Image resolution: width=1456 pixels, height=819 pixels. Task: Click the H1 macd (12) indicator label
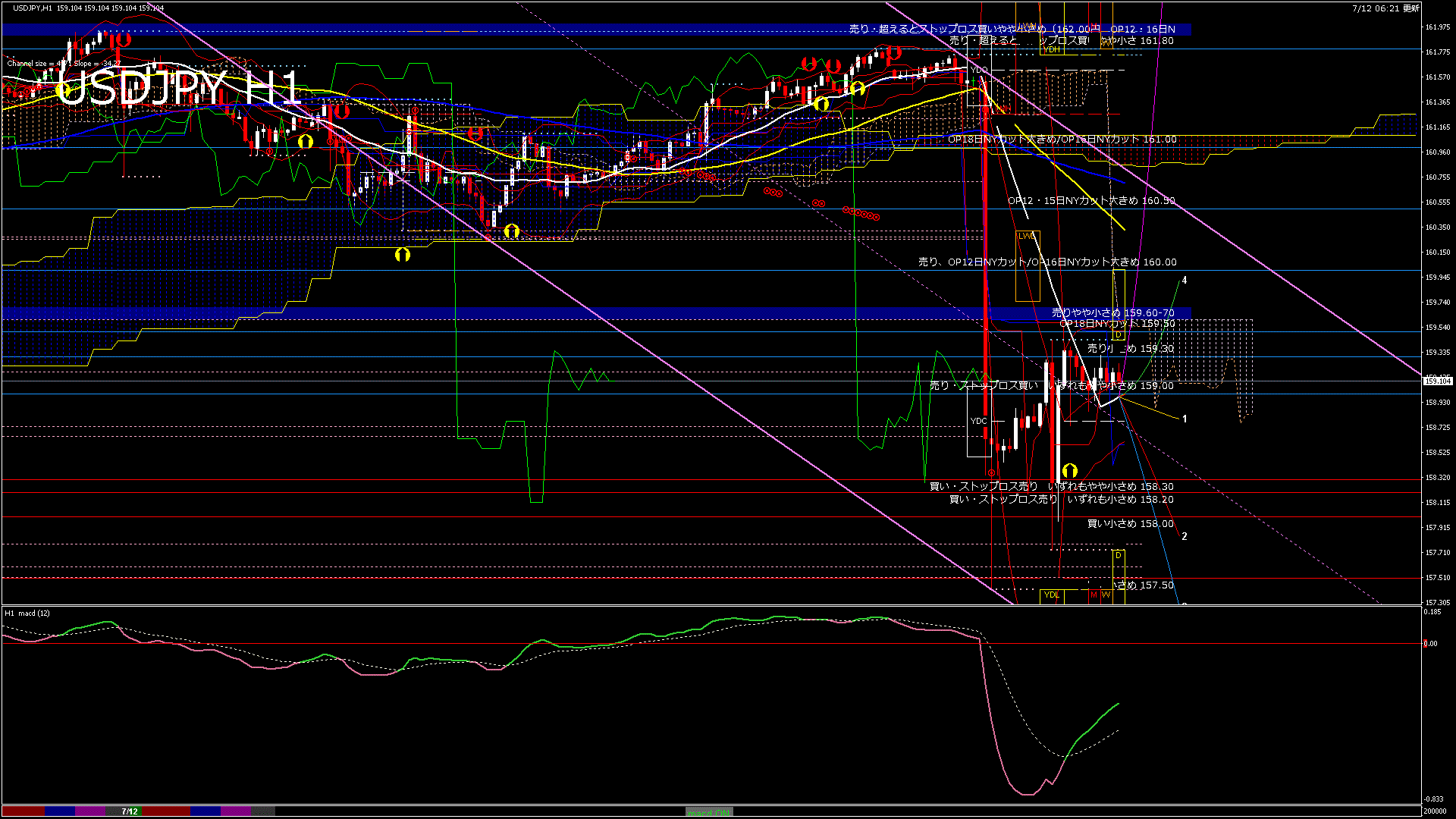click(27, 613)
